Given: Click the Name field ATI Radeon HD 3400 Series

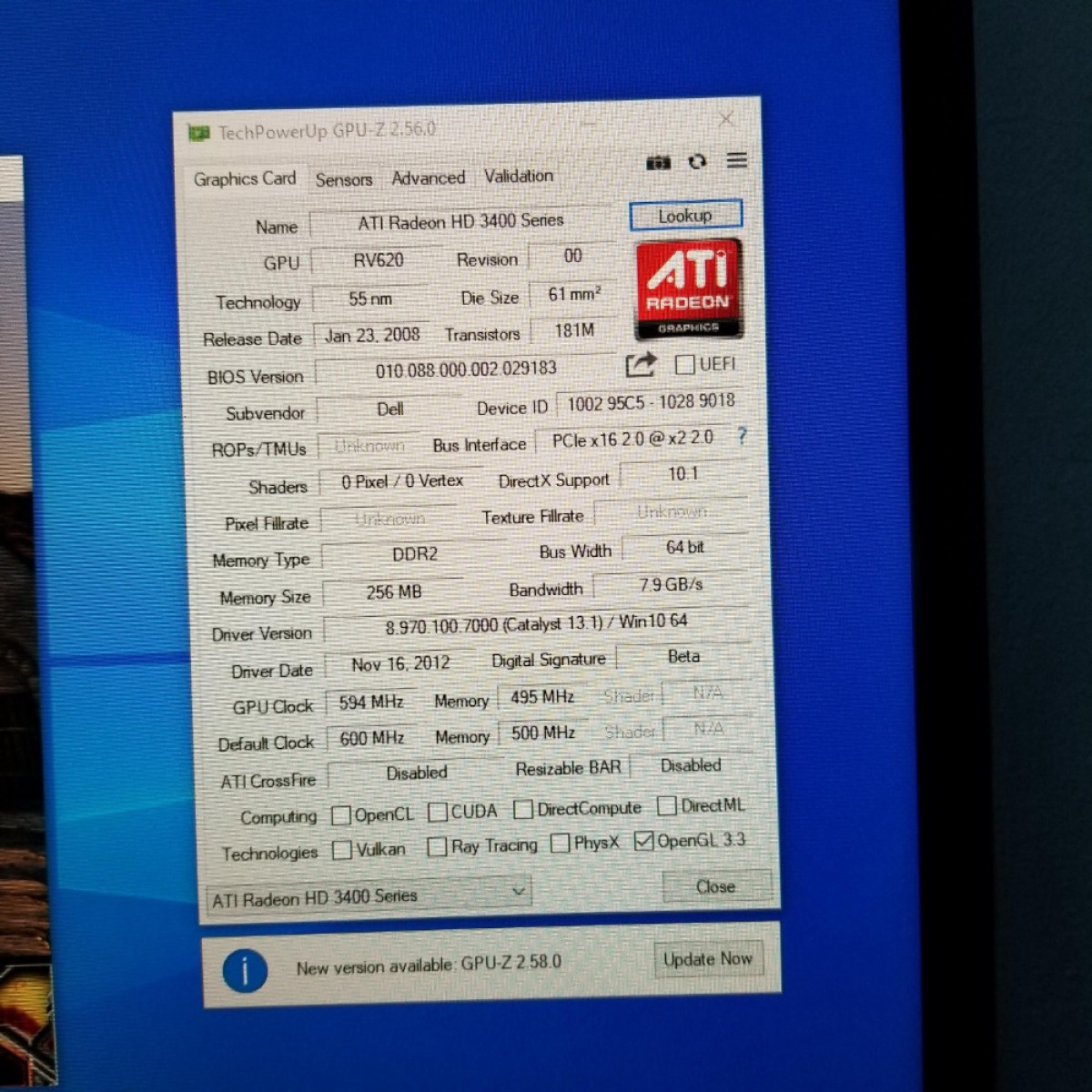Looking at the screenshot, I should [460, 221].
